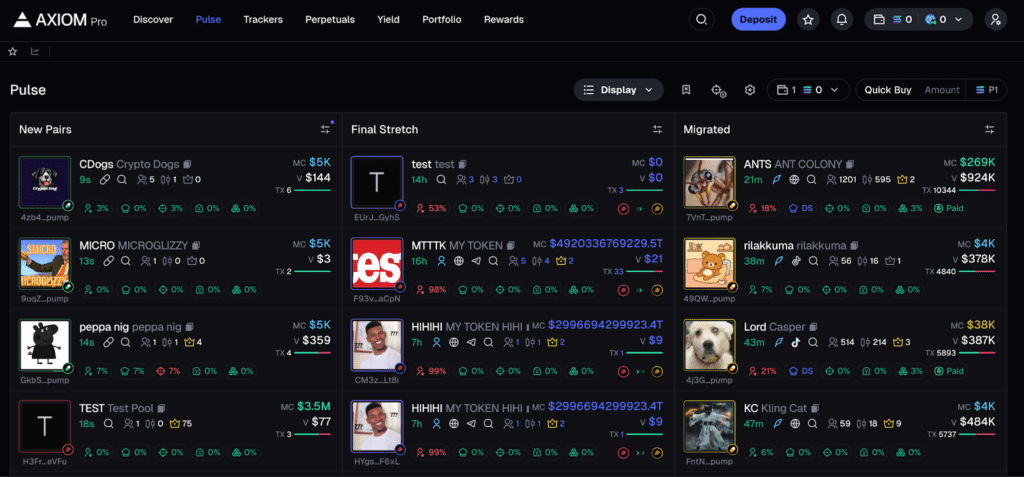
Task: Open the Rewards tab
Action: (x=504, y=20)
